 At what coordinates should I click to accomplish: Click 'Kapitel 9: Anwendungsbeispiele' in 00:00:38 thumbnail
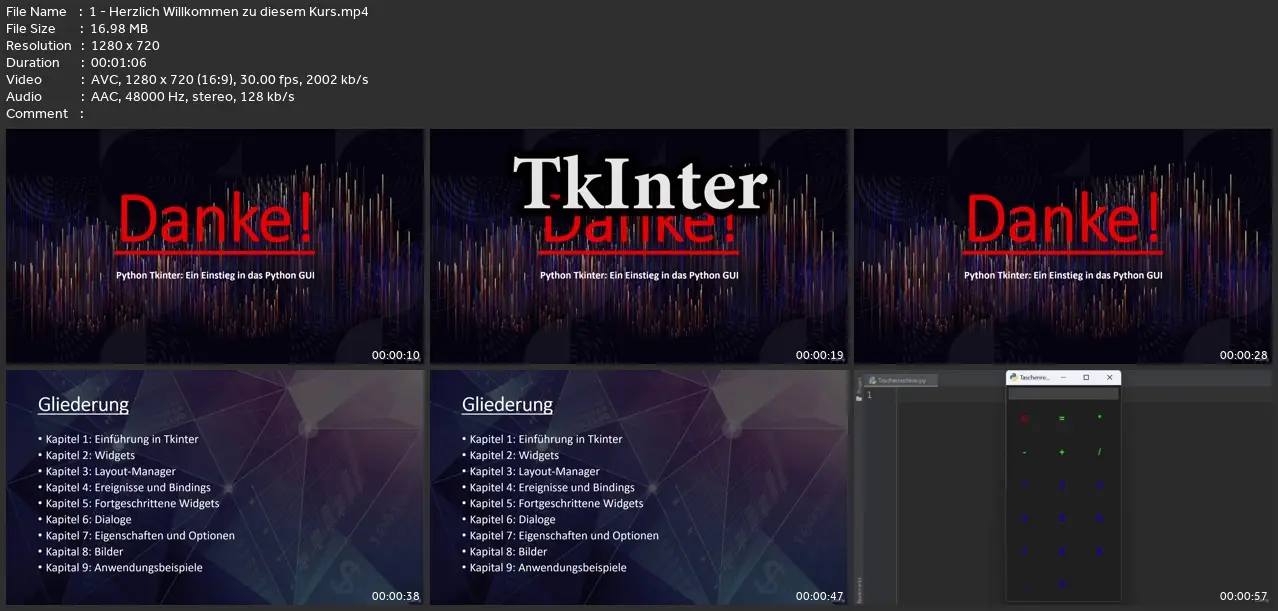pyautogui.click(x=124, y=567)
